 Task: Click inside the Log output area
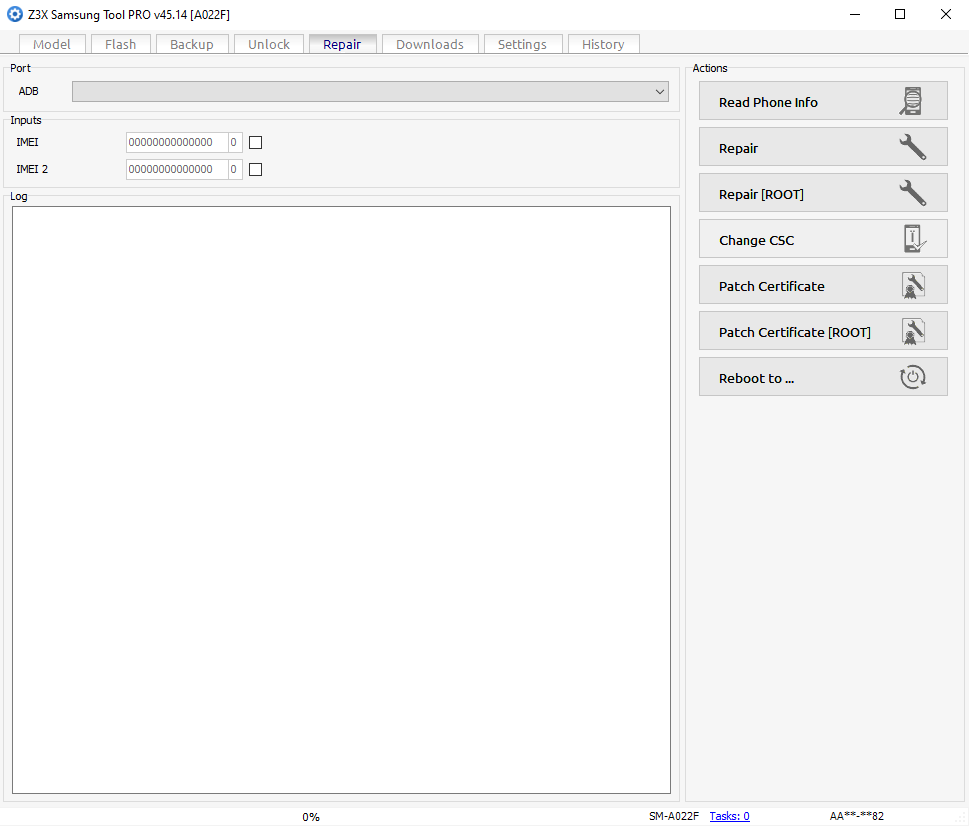point(341,500)
